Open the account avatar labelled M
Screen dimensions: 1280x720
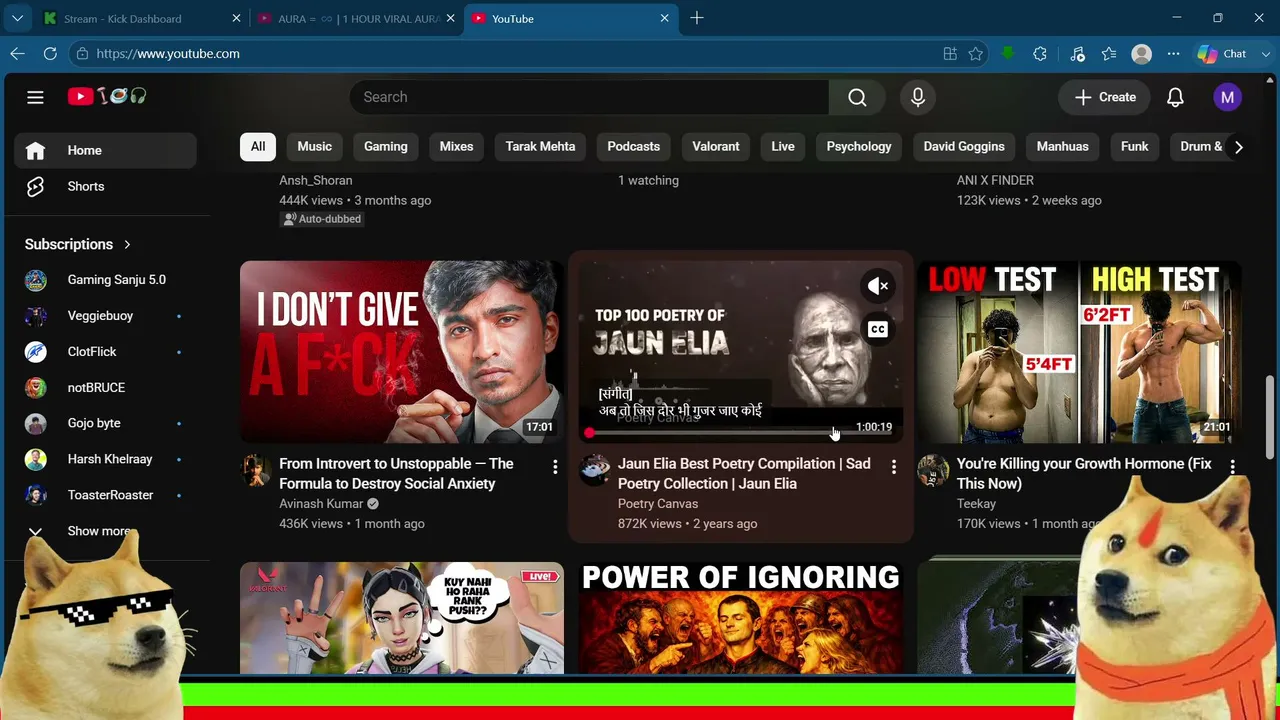point(1227,97)
